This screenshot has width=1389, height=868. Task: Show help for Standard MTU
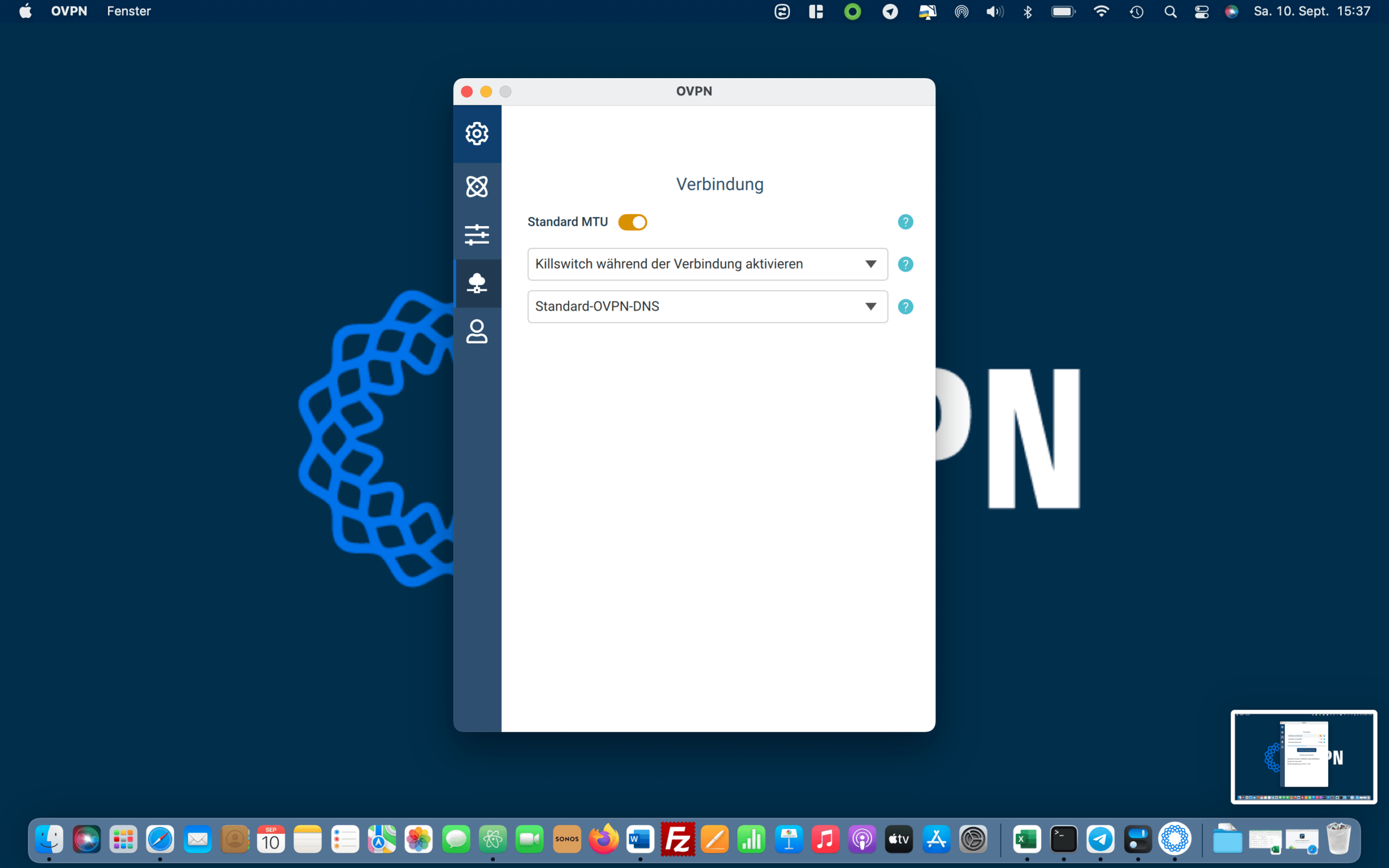tap(905, 222)
